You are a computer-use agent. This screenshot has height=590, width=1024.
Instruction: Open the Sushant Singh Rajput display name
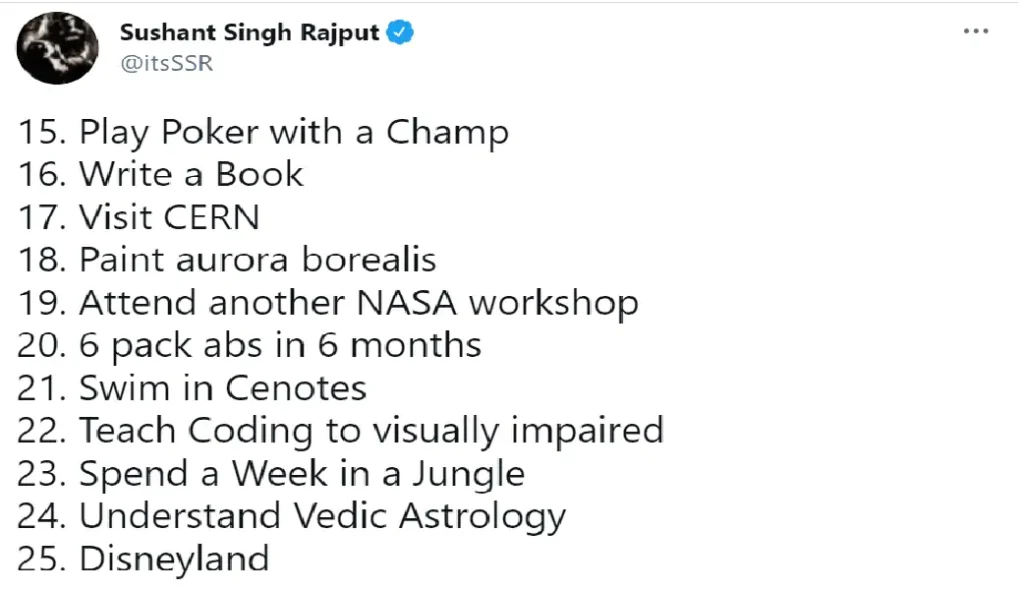(x=249, y=32)
